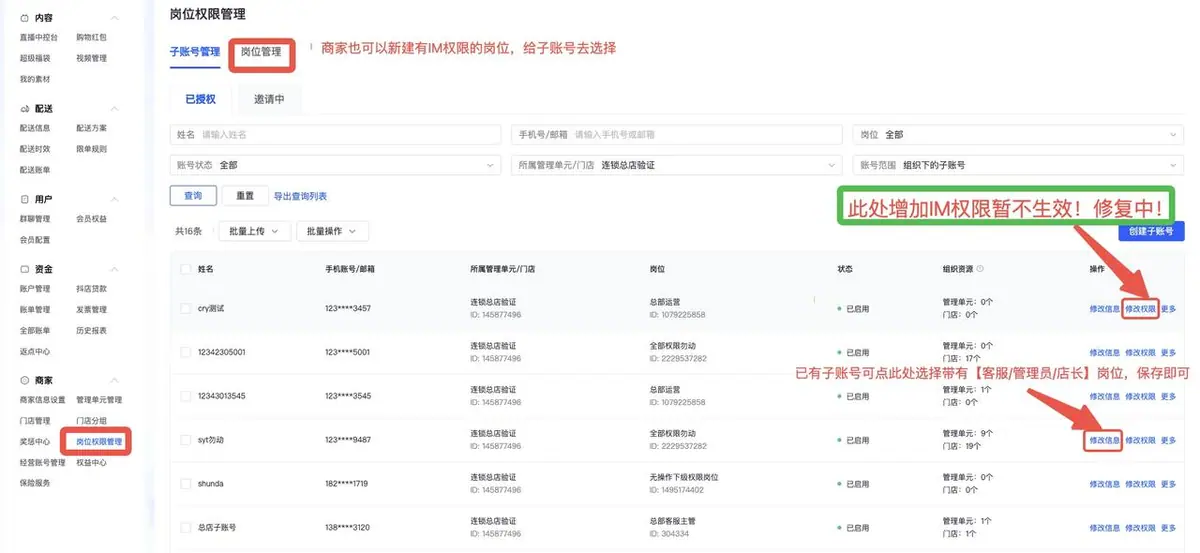1200x553 pixels.
Task: Open 购物红包 in the sidebar
Action: click(x=91, y=37)
